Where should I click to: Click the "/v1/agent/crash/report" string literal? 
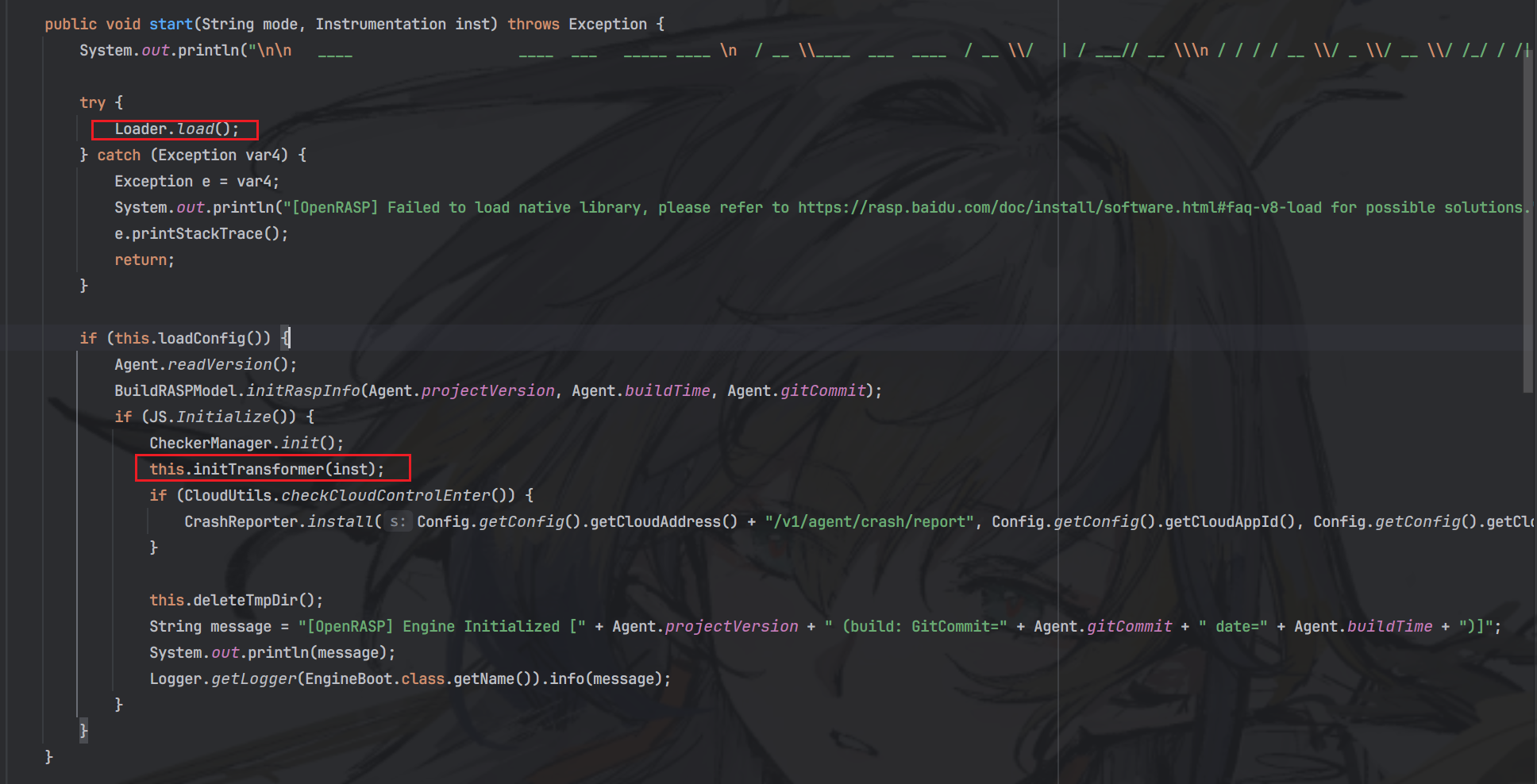tap(869, 521)
